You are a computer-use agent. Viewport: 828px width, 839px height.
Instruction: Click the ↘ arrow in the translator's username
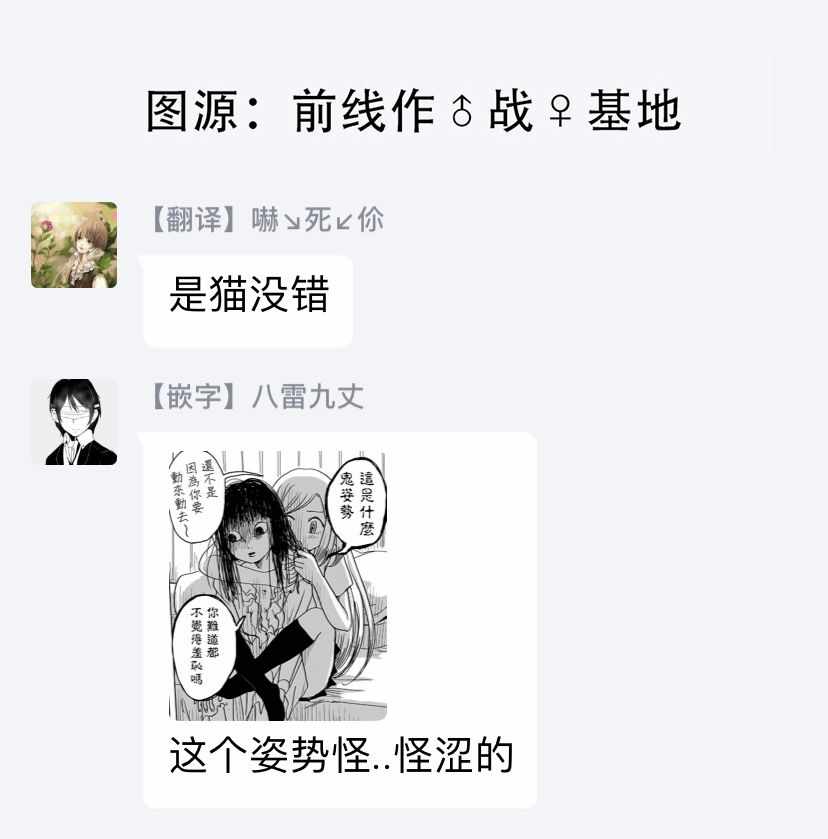point(292,220)
